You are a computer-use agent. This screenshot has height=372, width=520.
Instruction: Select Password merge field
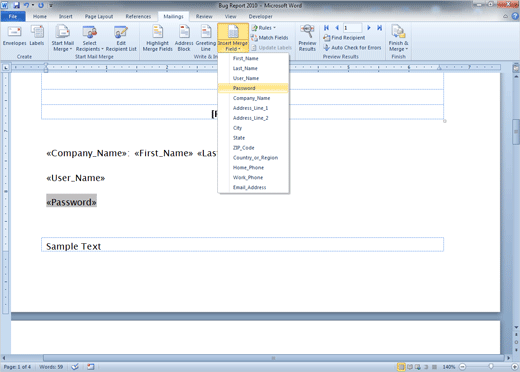[253, 88]
